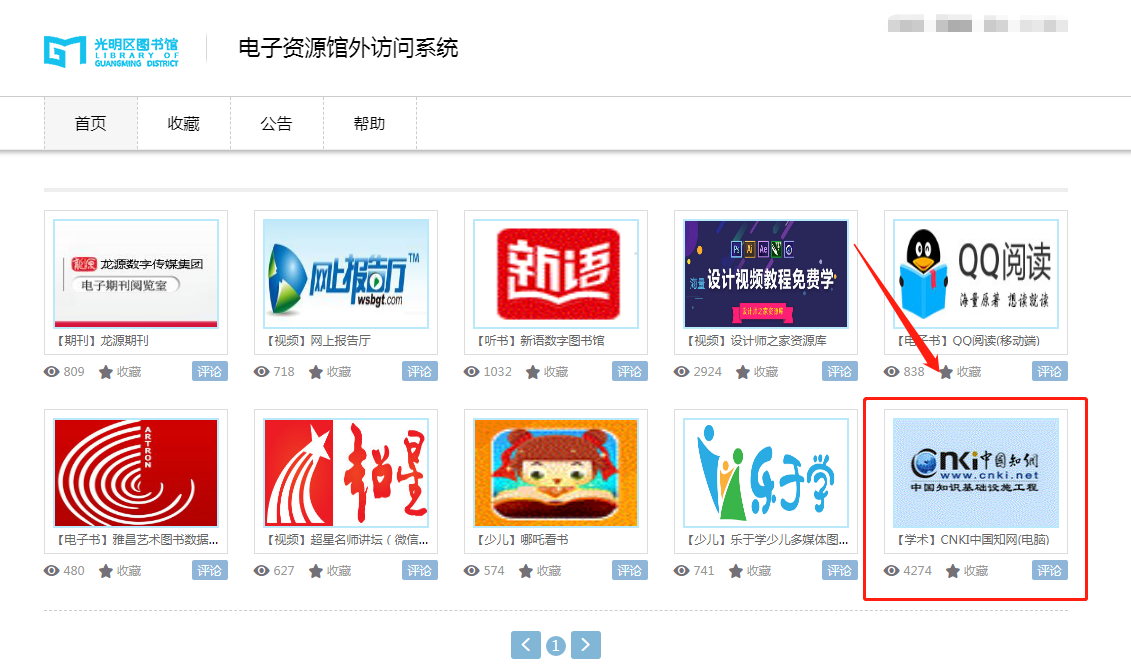Click the Guangming District Library logo
1131x671 pixels.
point(111,51)
